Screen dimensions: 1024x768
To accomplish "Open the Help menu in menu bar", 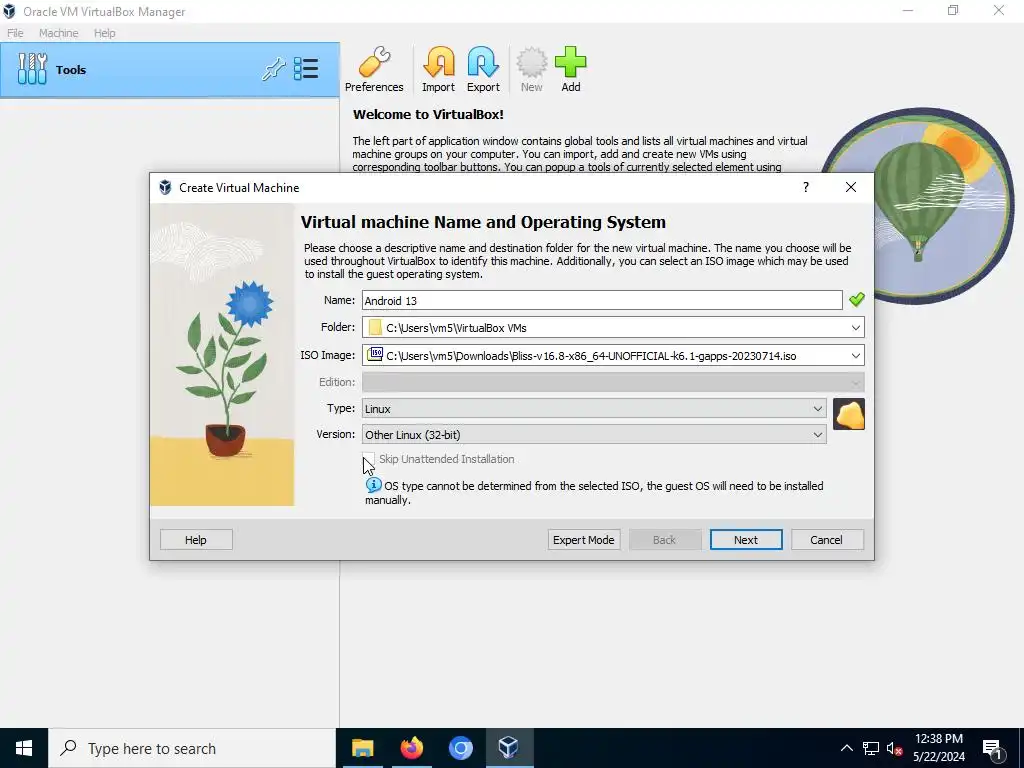I will pyautogui.click(x=104, y=33).
